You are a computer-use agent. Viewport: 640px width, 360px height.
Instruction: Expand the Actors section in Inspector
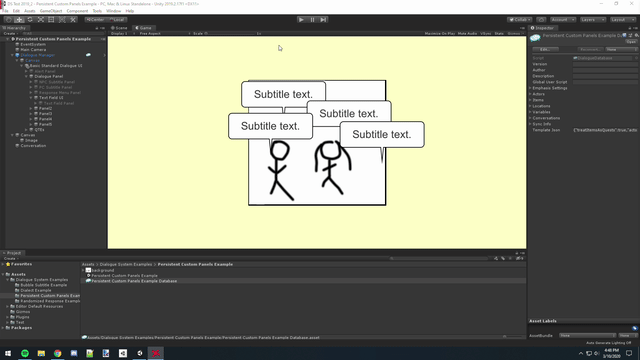[x=538, y=94]
